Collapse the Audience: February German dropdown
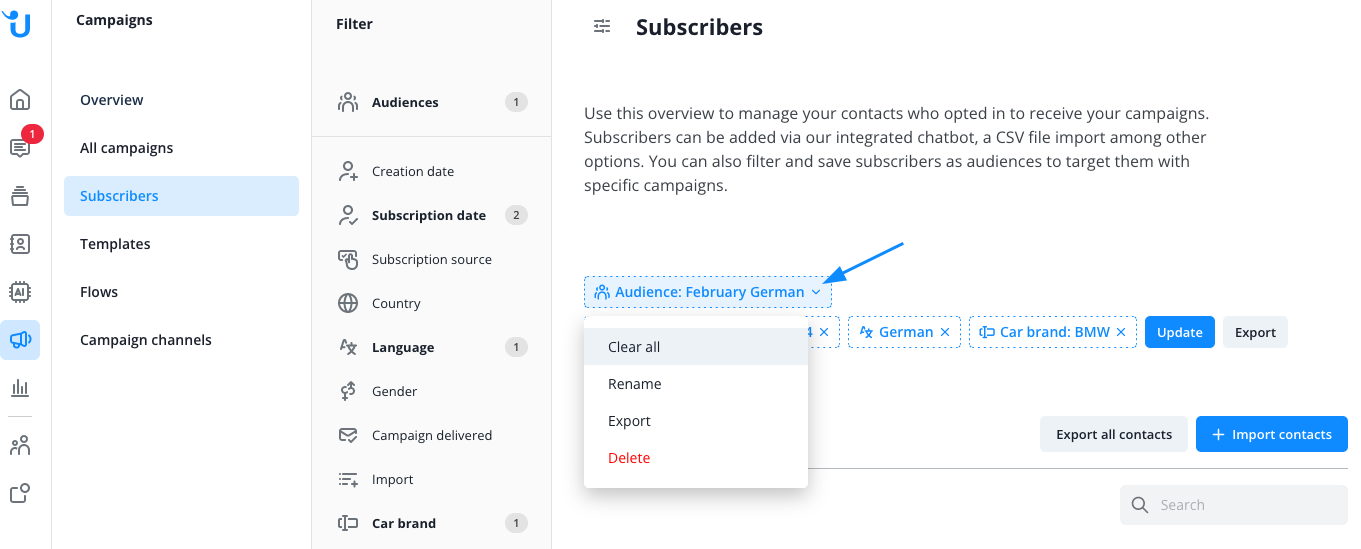Screen dimensions: 1361x549 click(x=816, y=292)
